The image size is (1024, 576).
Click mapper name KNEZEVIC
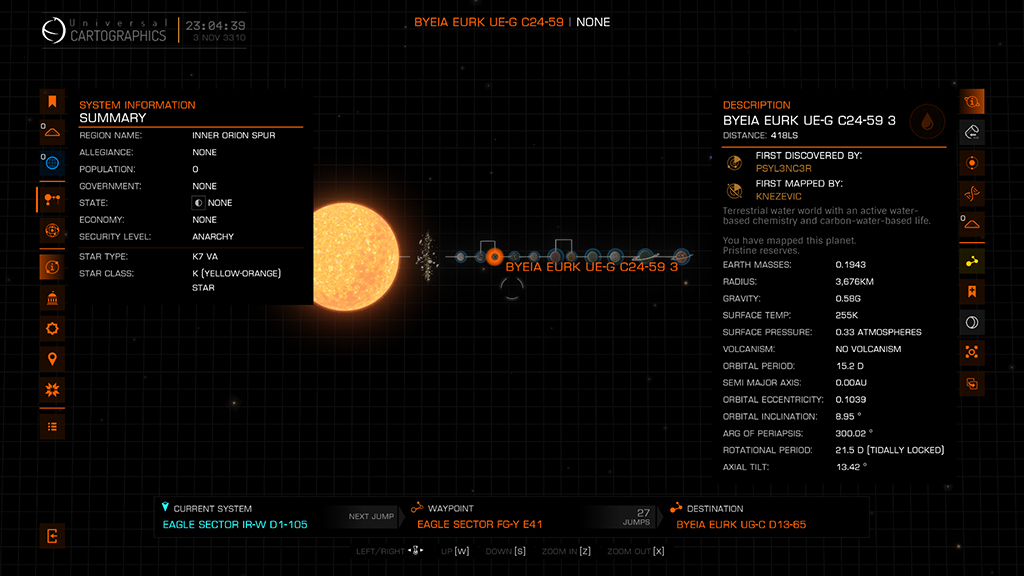[x=778, y=197]
